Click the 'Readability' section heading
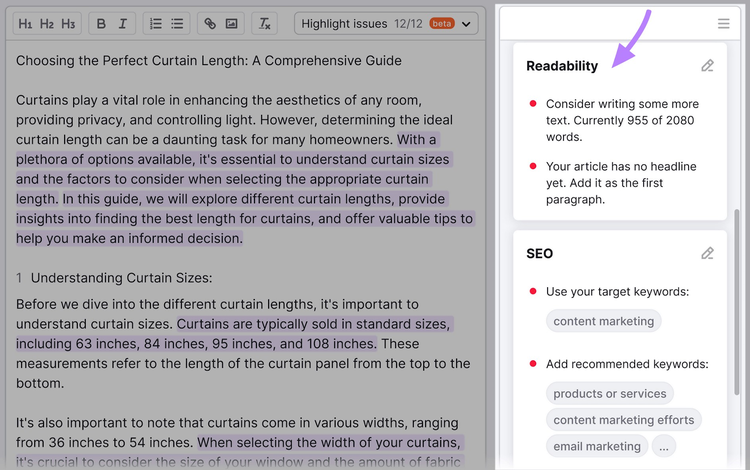Screen dimensions: 750x470 click(x=562, y=66)
